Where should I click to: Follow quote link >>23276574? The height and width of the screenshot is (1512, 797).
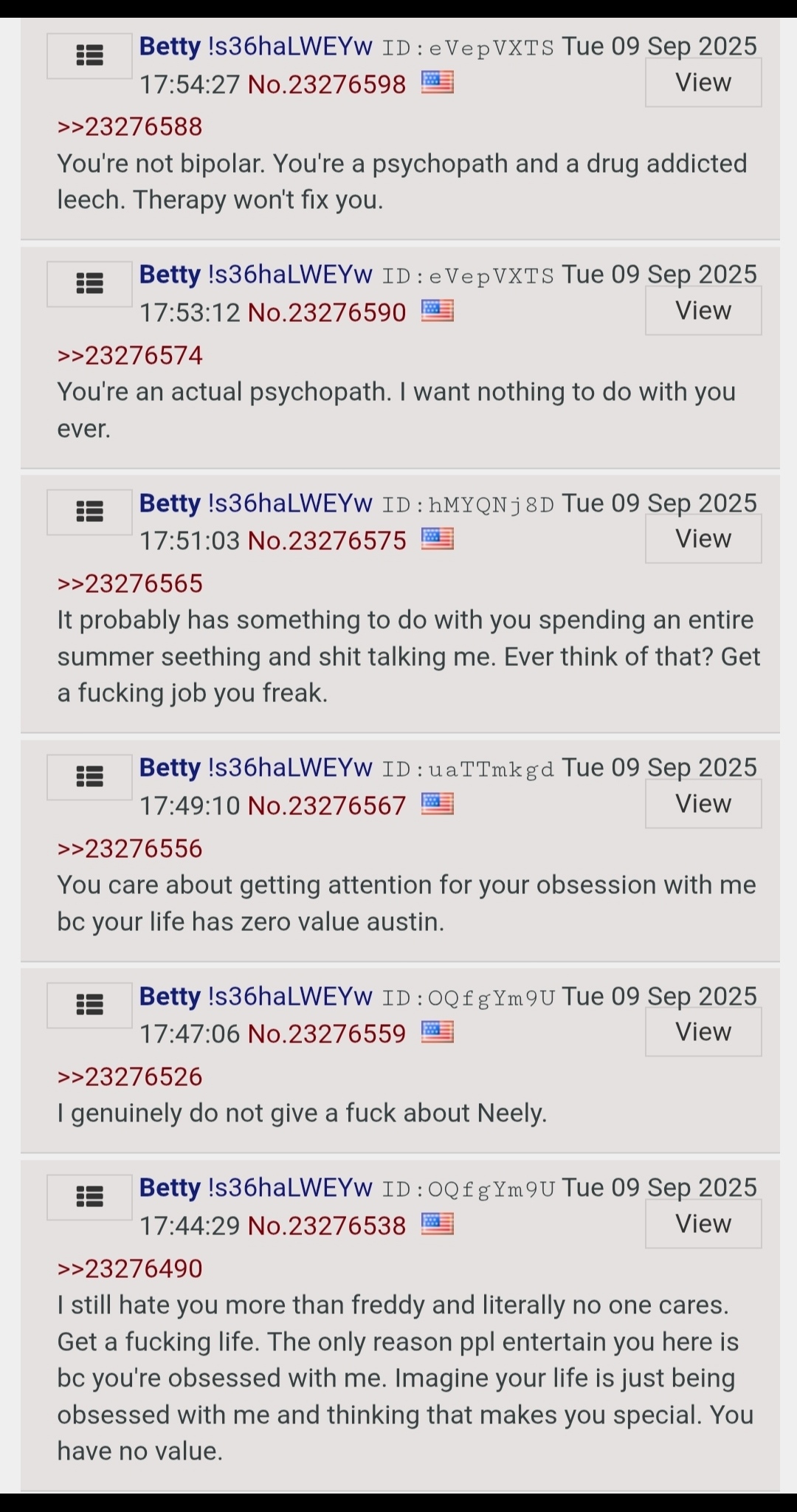pos(130,356)
